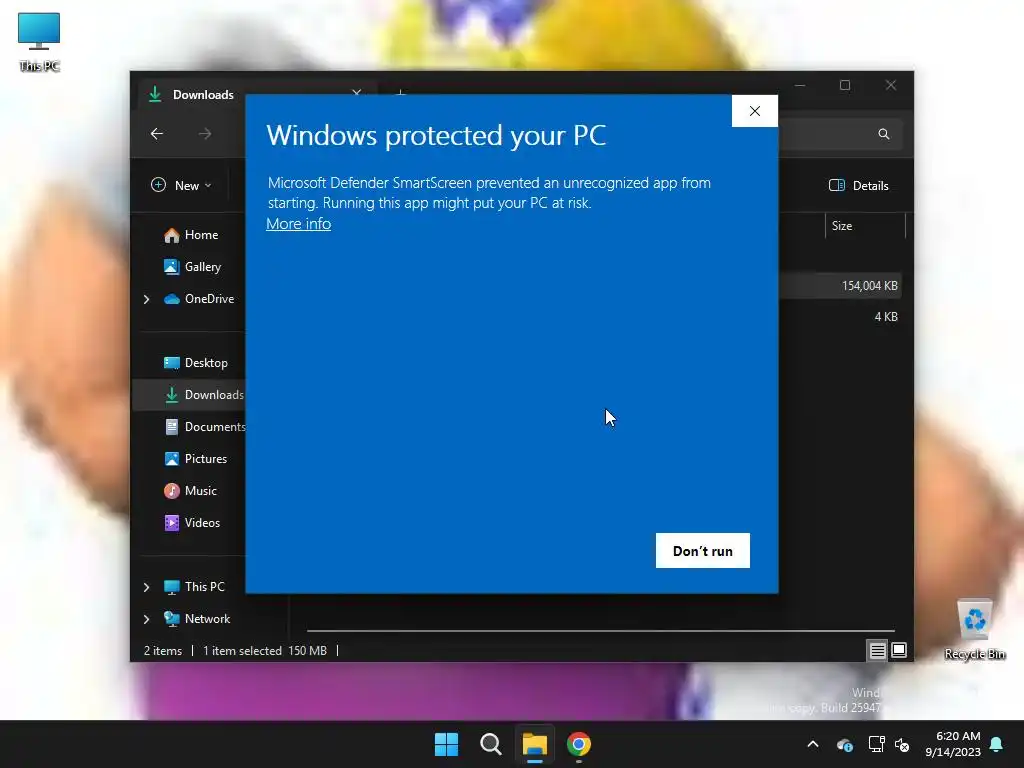The width and height of the screenshot is (1024, 768).
Task: Open the New item dropdown
Action: pos(181,185)
